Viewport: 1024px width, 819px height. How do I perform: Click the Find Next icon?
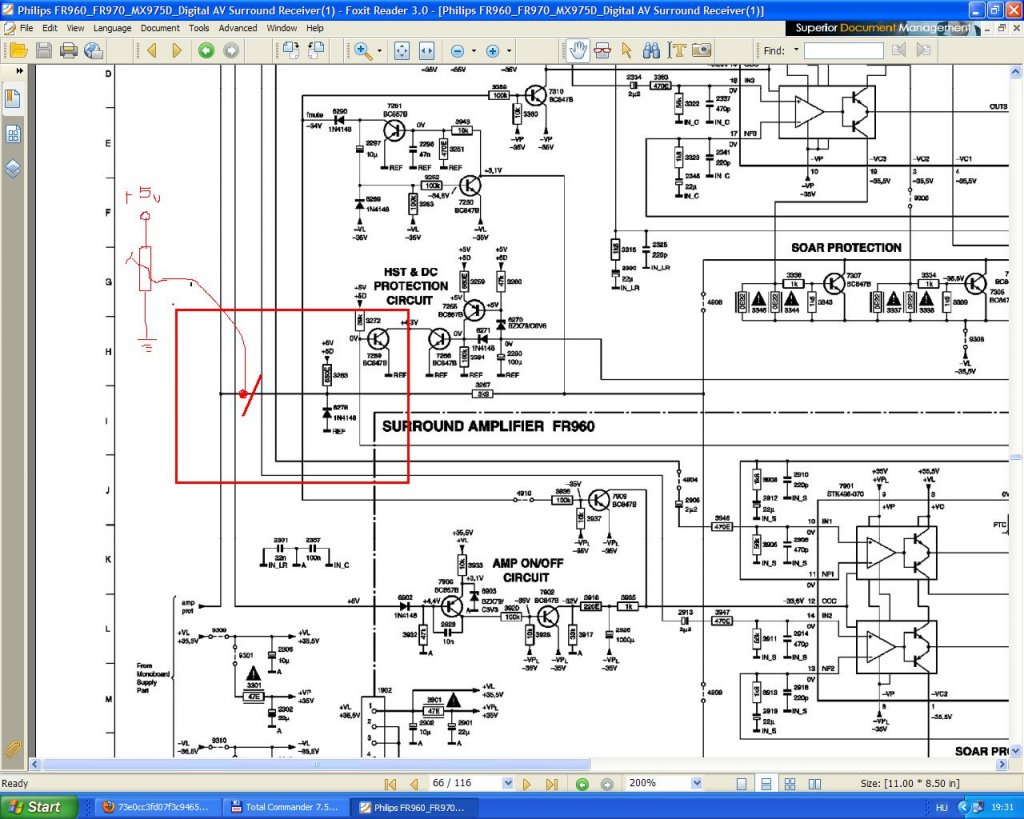point(923,50)
